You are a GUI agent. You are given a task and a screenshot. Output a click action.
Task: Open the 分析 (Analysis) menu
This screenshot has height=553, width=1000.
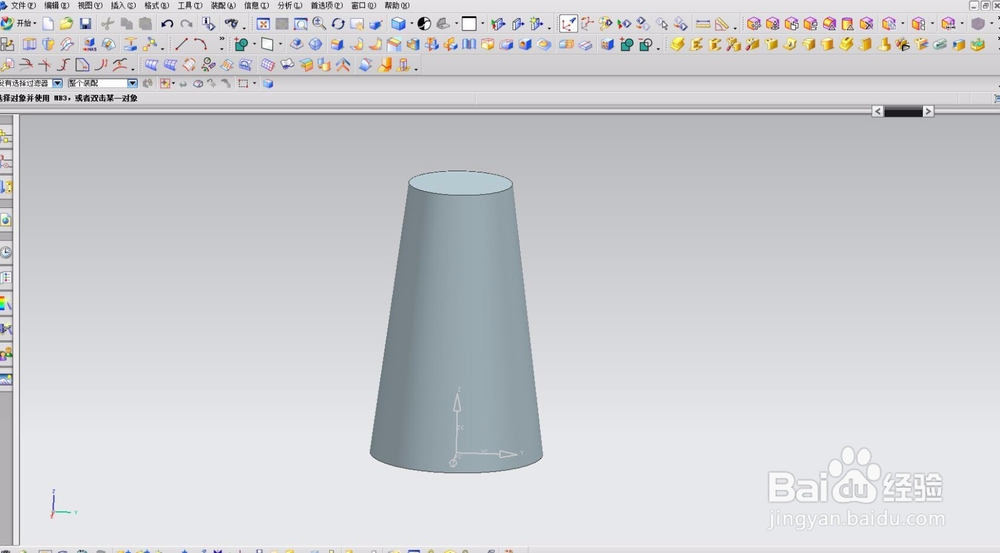(x=290, y=6)
